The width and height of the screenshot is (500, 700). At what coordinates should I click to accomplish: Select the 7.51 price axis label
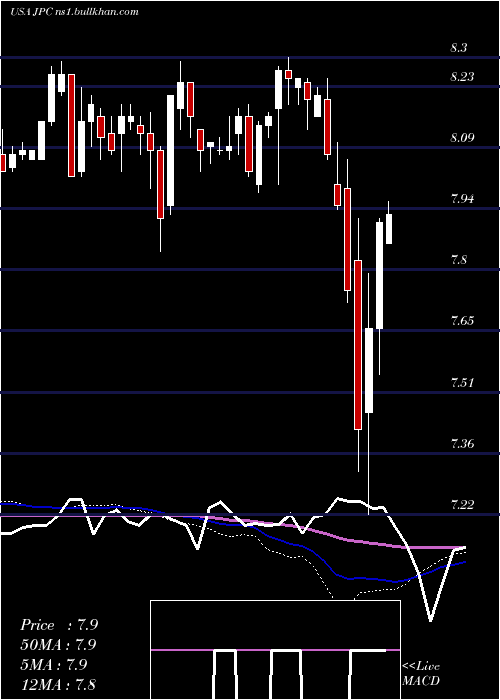(x=462, y=383)
